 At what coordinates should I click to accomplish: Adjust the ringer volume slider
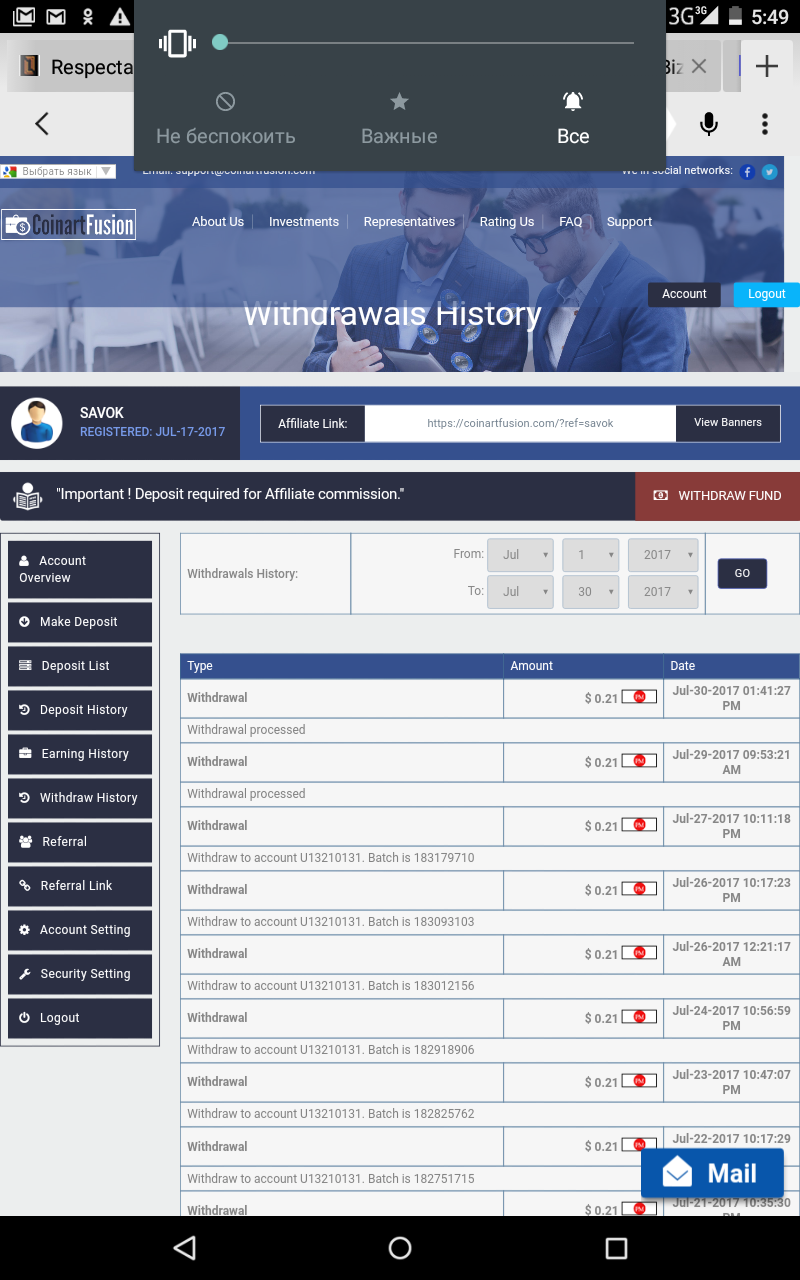coord(427,43)
